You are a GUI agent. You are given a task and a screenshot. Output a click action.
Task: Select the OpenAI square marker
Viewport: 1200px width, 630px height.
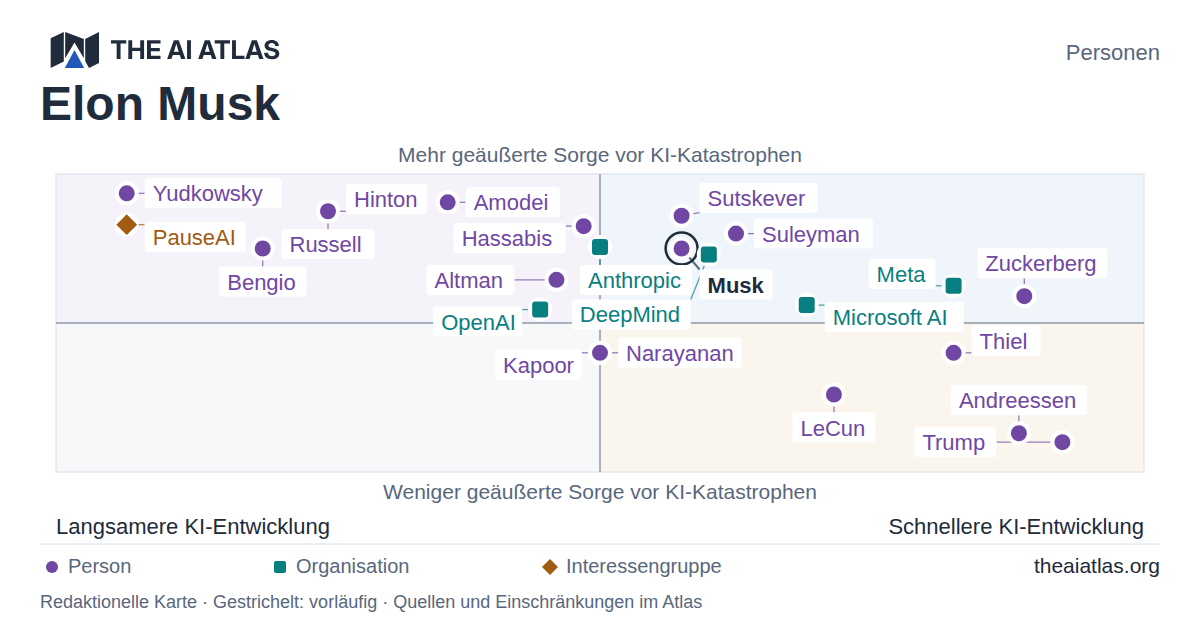[x=540, y=309]
